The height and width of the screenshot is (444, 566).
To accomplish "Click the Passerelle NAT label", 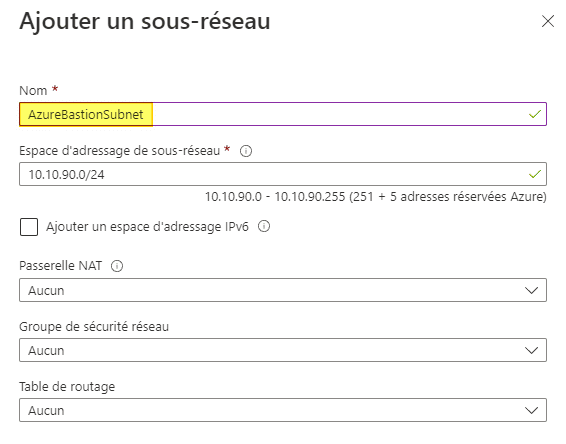I will click(61, 266).
